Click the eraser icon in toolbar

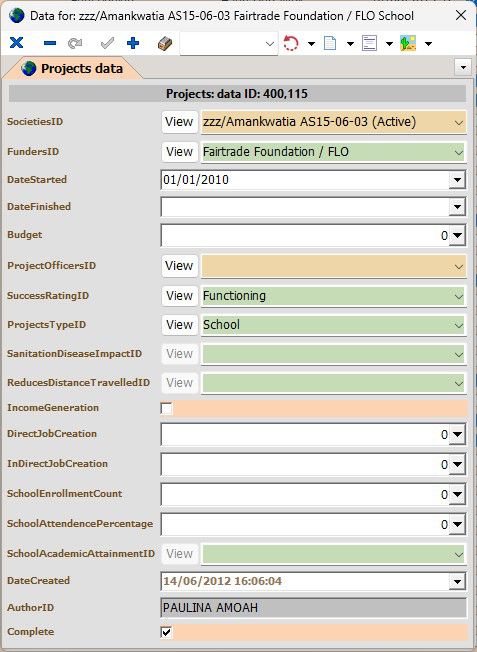[x=165, y=43]
